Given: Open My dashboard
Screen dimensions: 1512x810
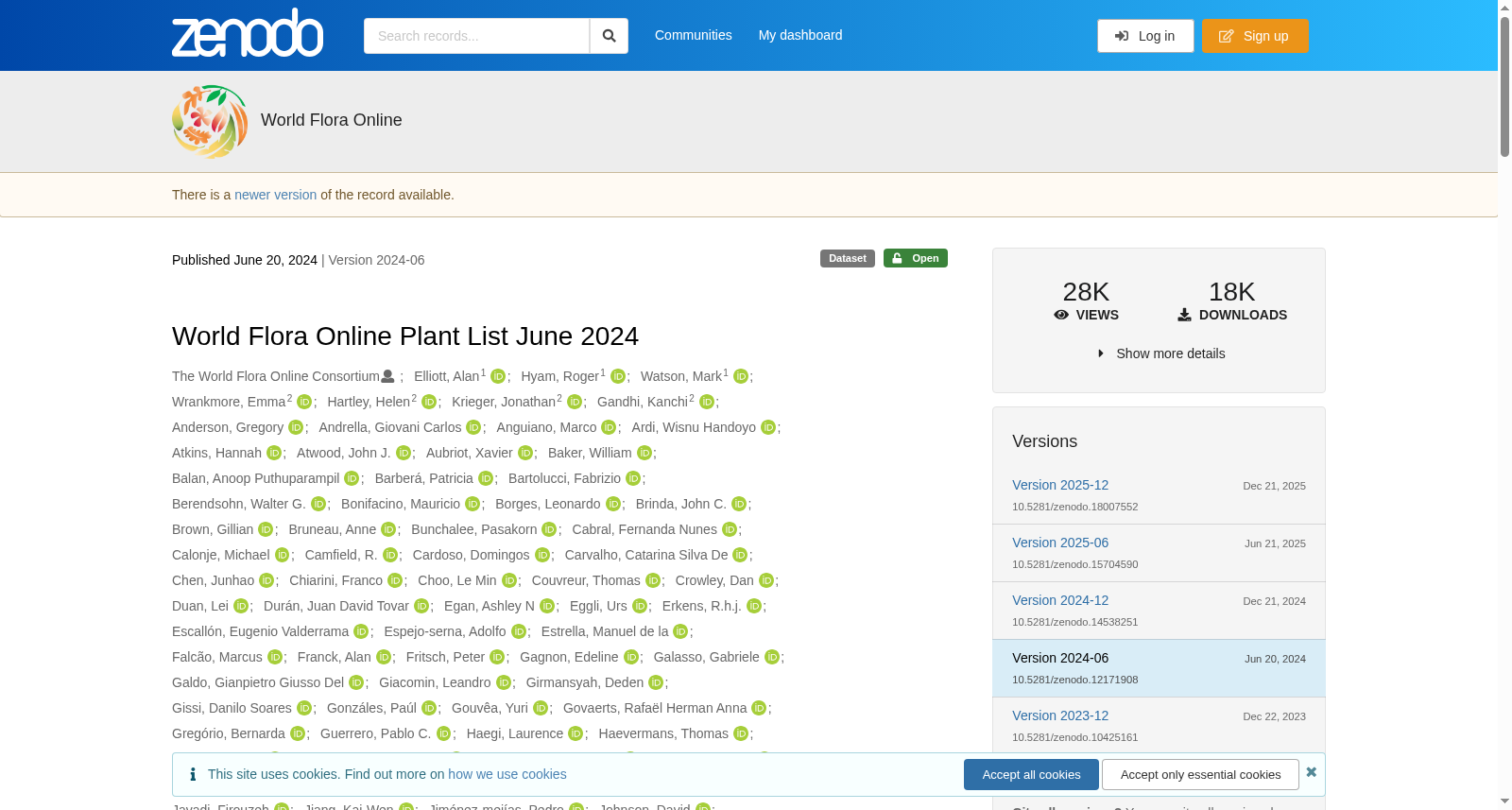Looking at the screenshot, I should [800, 35].
